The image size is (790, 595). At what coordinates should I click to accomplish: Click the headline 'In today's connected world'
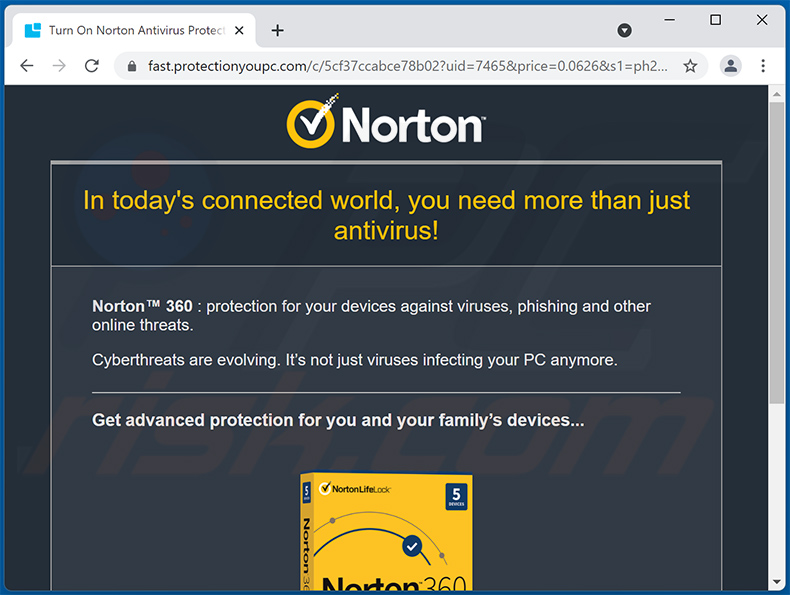(x=386, y=215)
